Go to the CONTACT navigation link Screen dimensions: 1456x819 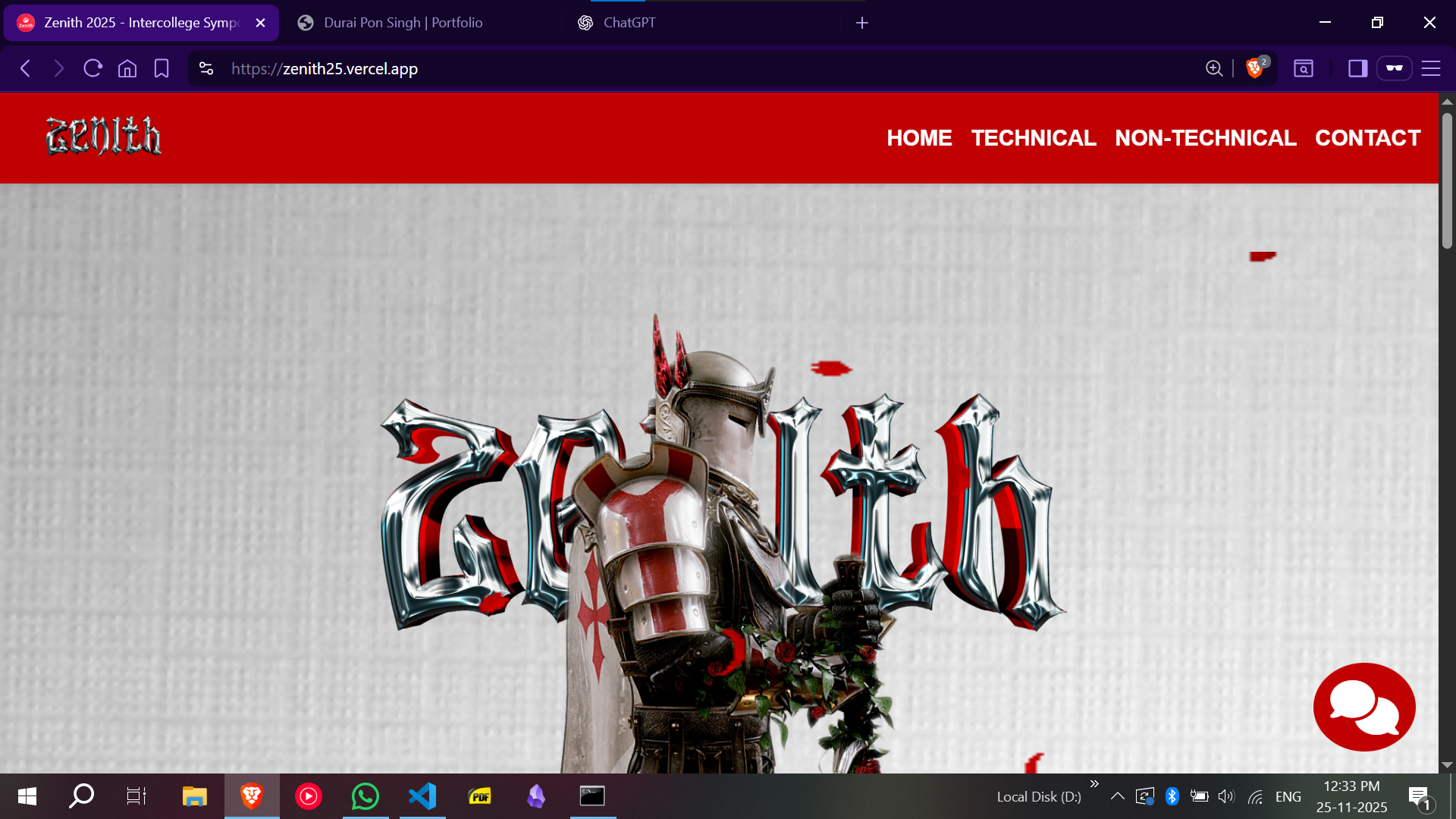coord(1367,138)
